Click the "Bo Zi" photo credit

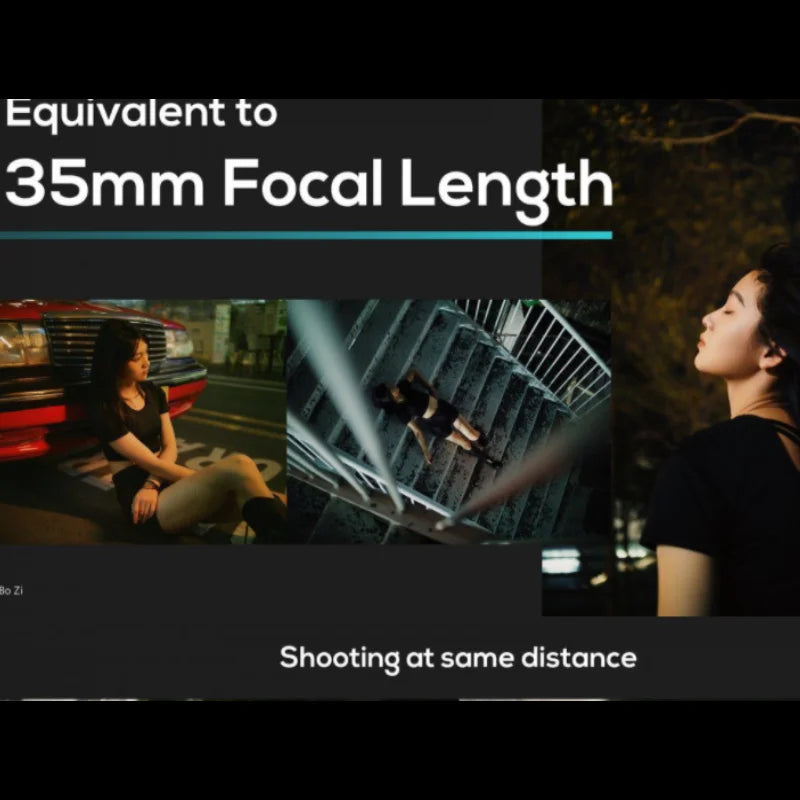(11, 591)
